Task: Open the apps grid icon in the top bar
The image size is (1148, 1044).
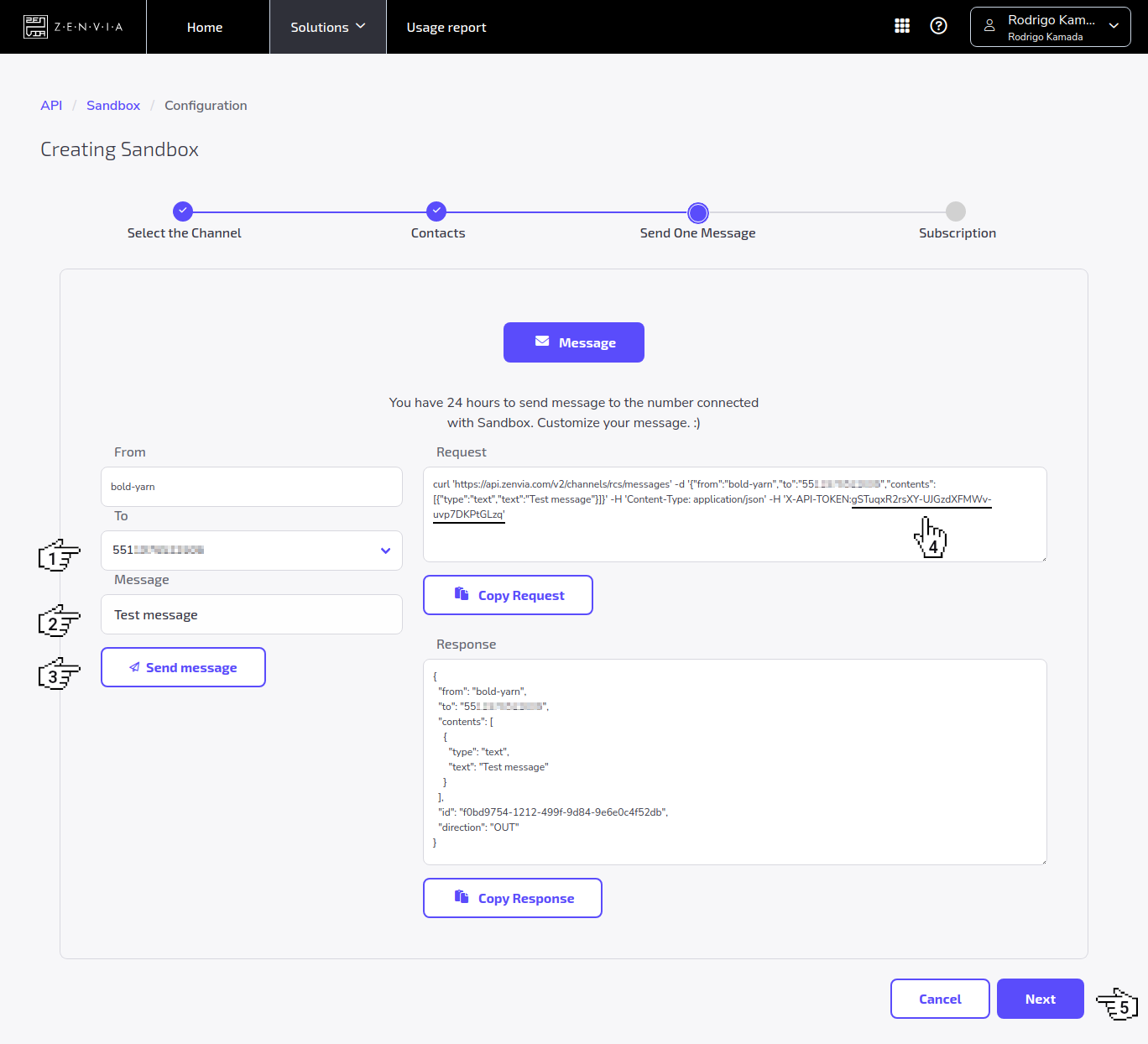Action: coord(901,26)
